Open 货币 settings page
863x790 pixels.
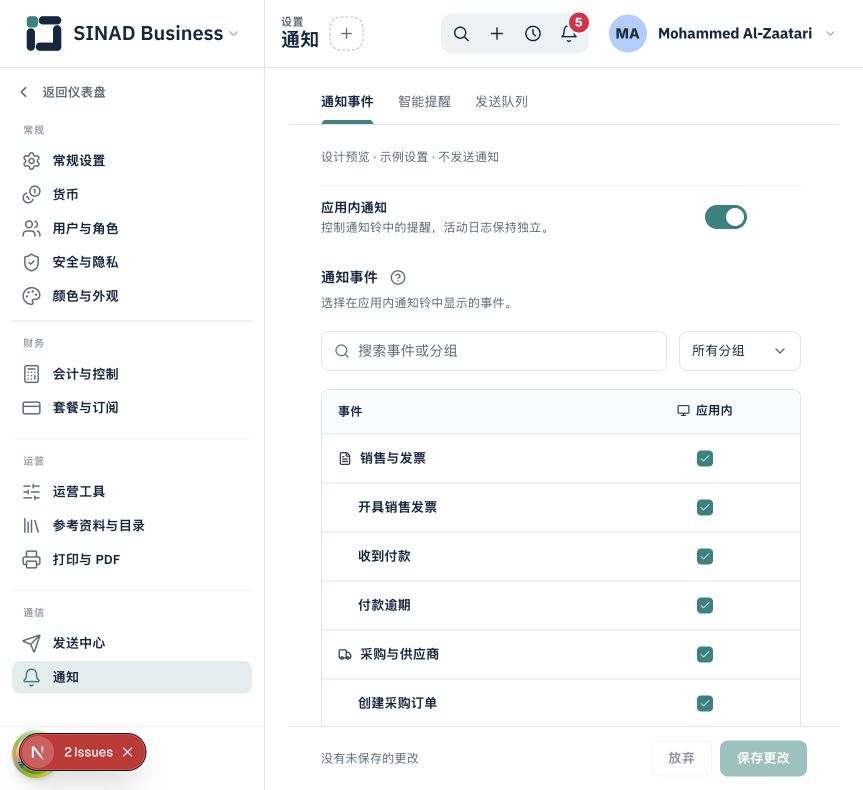(x=132, y=194)
